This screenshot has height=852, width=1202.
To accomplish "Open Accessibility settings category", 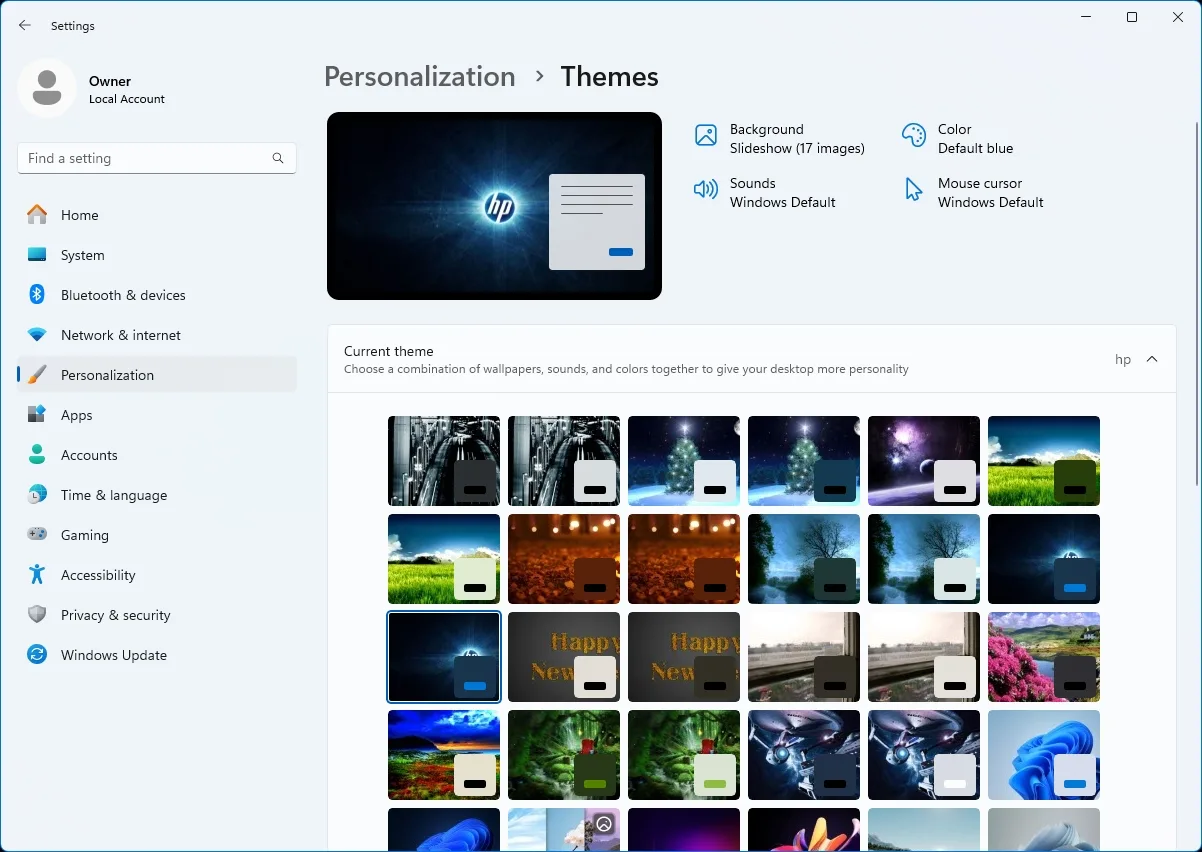I will 157,575.
